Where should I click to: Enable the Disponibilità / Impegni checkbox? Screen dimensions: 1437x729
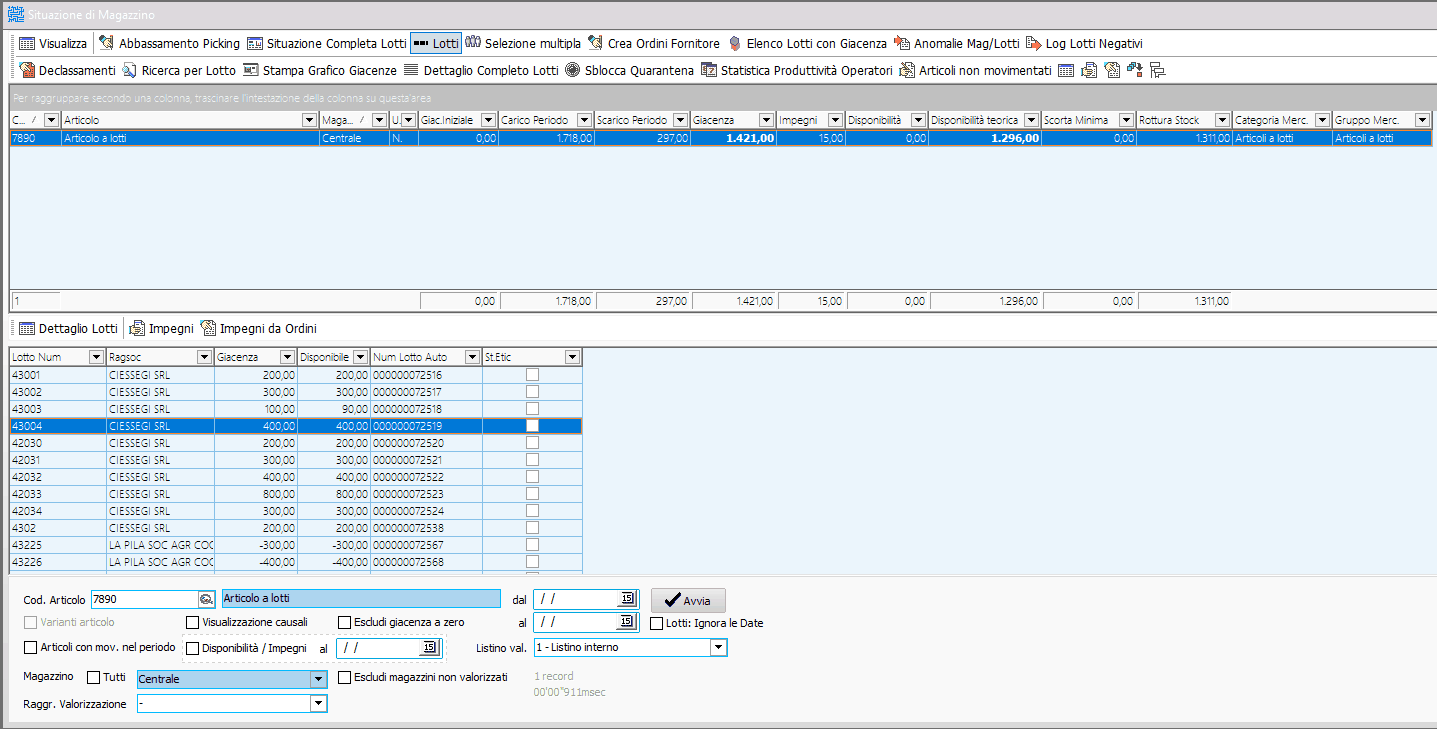pos(193,648)
